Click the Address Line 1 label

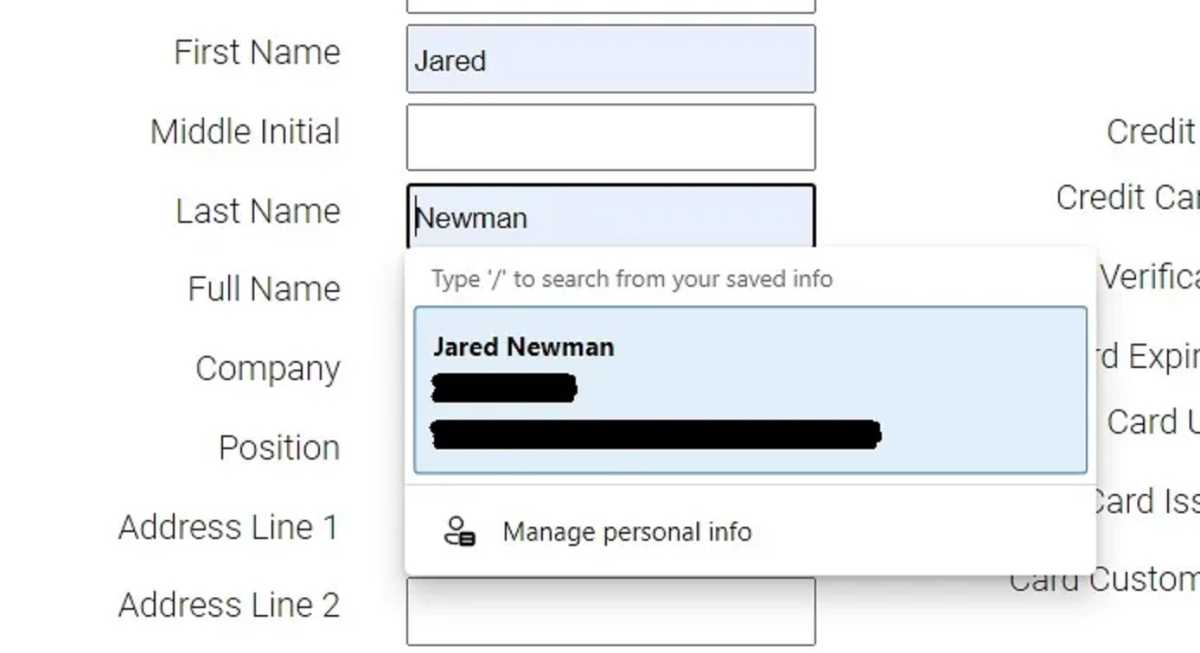point(229,527)
